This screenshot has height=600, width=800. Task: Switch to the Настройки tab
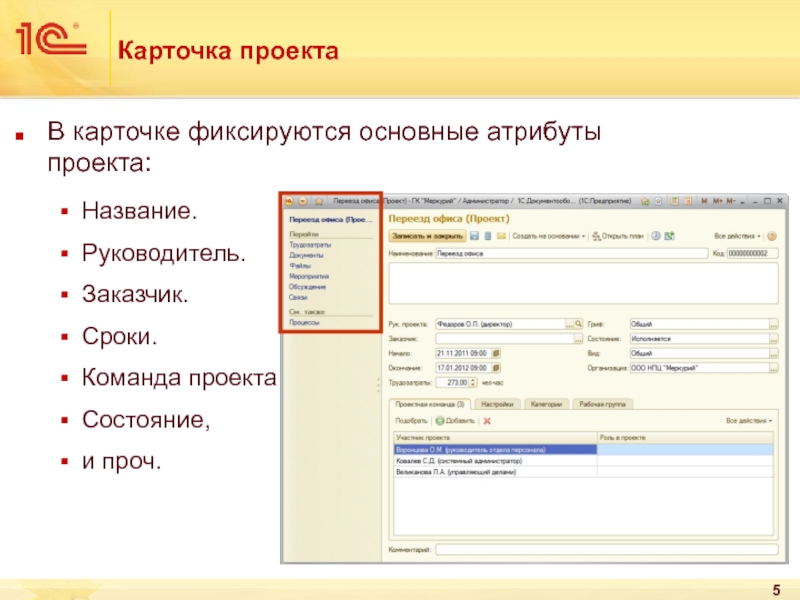coord(497,404)
